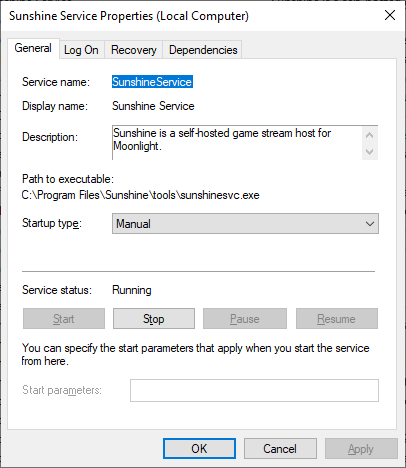Dismiss the dialog with Cancel
This screenshot has width=406, height=468.
click(x=280, y=449)
